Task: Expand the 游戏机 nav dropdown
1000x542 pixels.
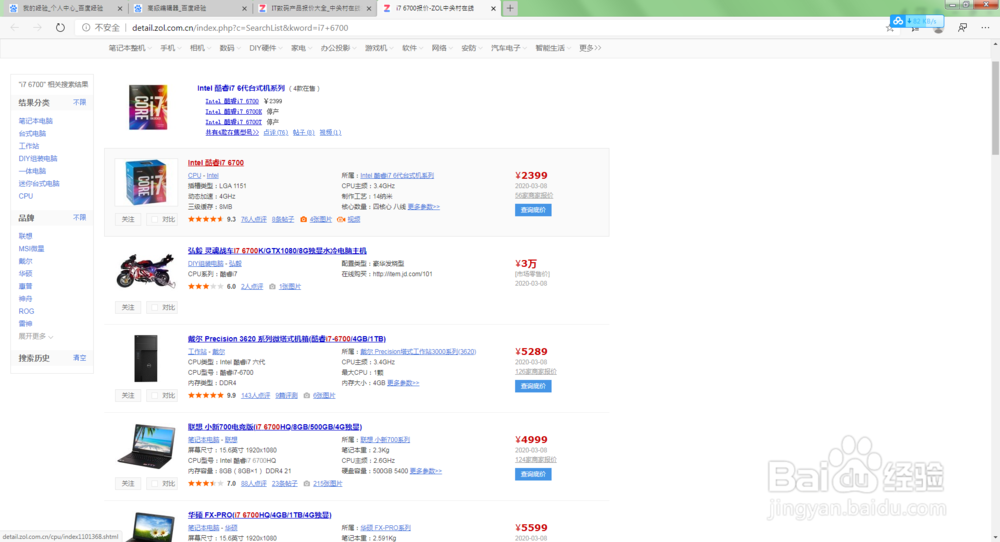Action: 379,48
